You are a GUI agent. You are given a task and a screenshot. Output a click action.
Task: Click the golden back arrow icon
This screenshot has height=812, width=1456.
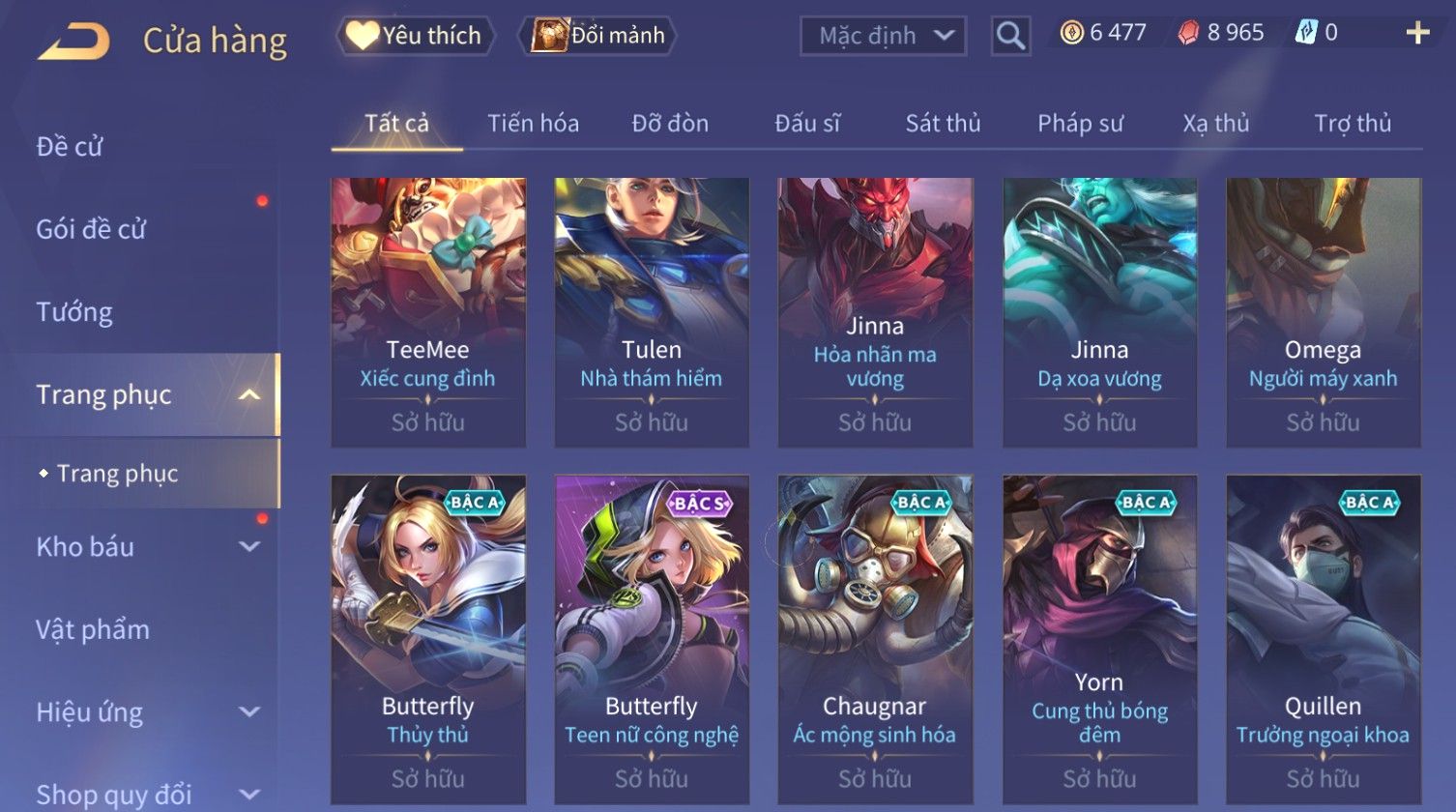[x=73, y=41]
